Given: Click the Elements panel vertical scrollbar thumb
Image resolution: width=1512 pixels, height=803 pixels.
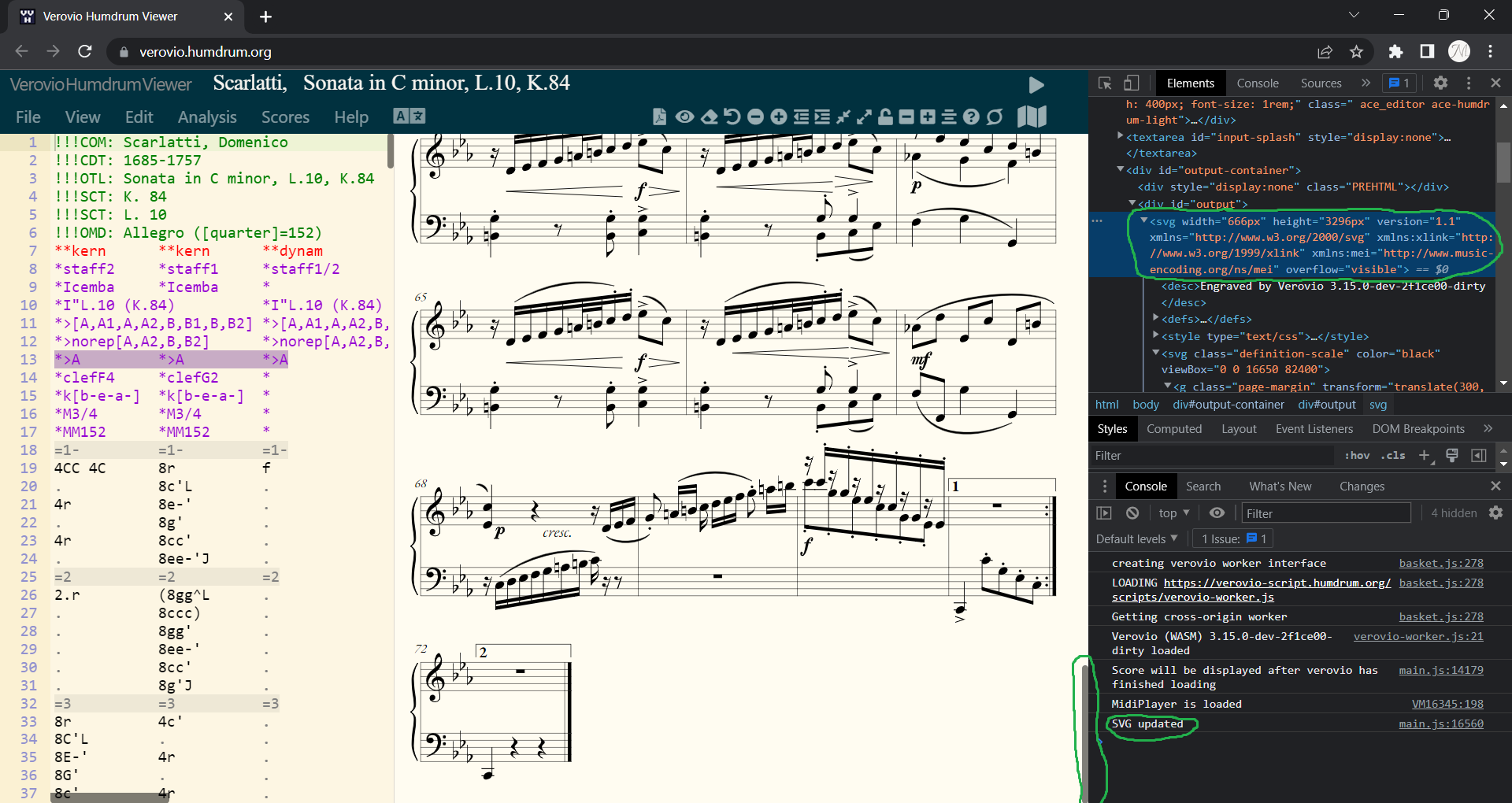Looking at the screenshot, I should click(x=1503, y=162).
